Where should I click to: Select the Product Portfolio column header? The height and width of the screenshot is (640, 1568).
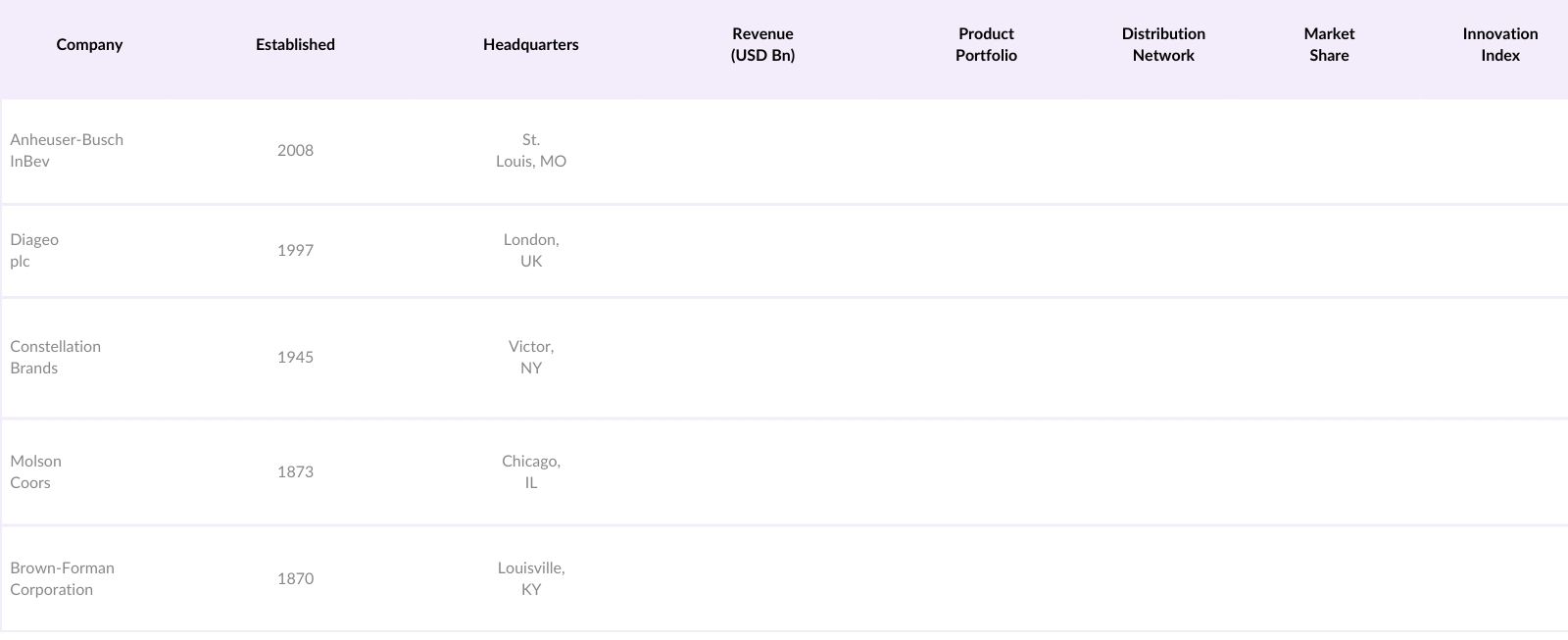pos(986,44)
